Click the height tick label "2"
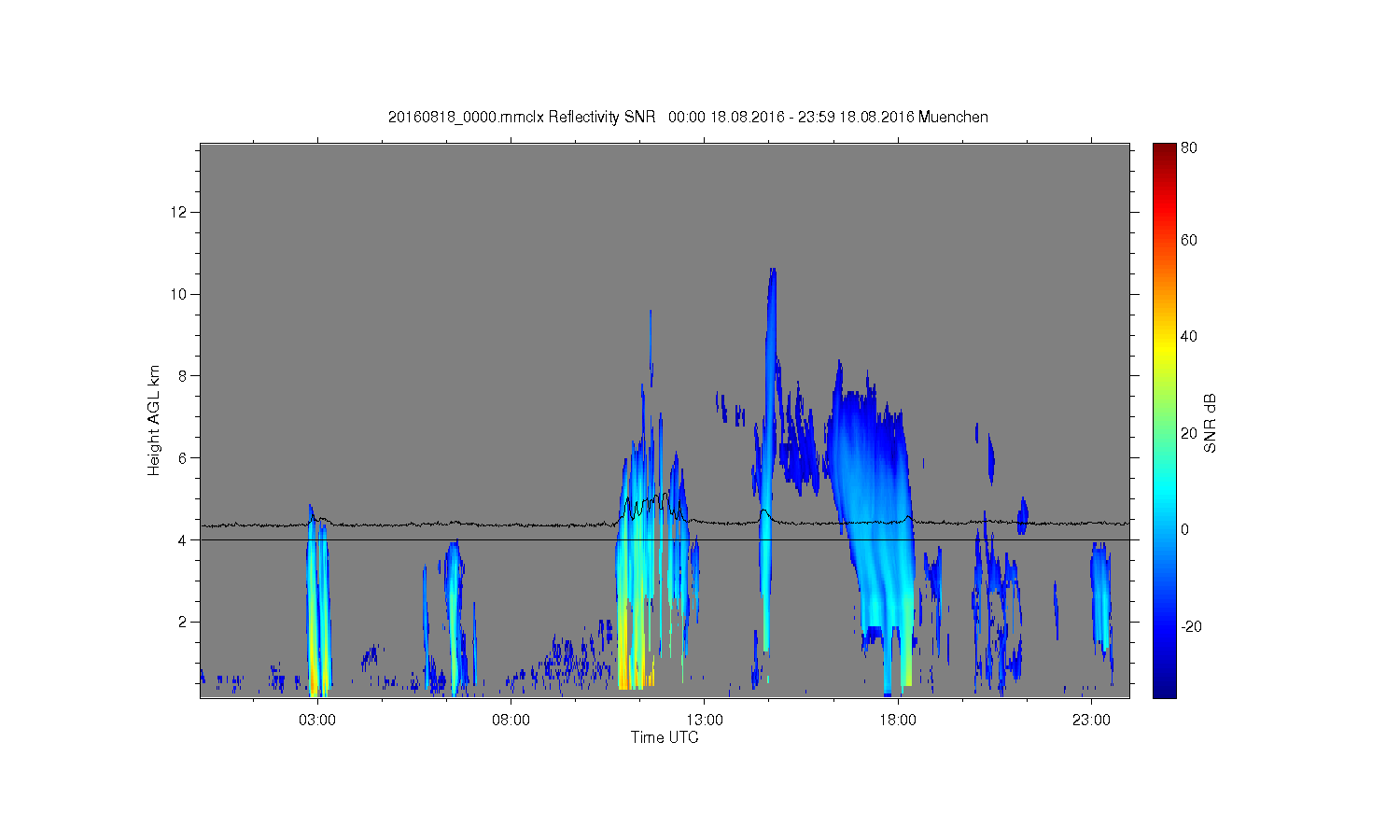This screenshot has width=1400, height=840. coord(183,622)
